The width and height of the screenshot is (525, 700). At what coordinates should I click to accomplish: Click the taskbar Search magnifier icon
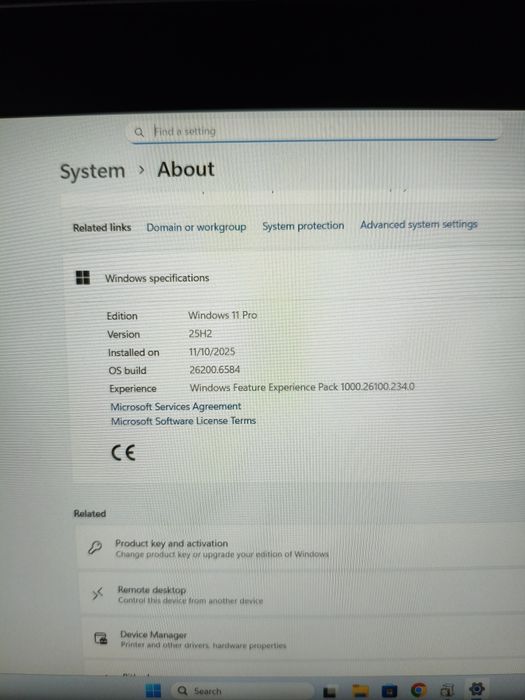coord(182,691)
